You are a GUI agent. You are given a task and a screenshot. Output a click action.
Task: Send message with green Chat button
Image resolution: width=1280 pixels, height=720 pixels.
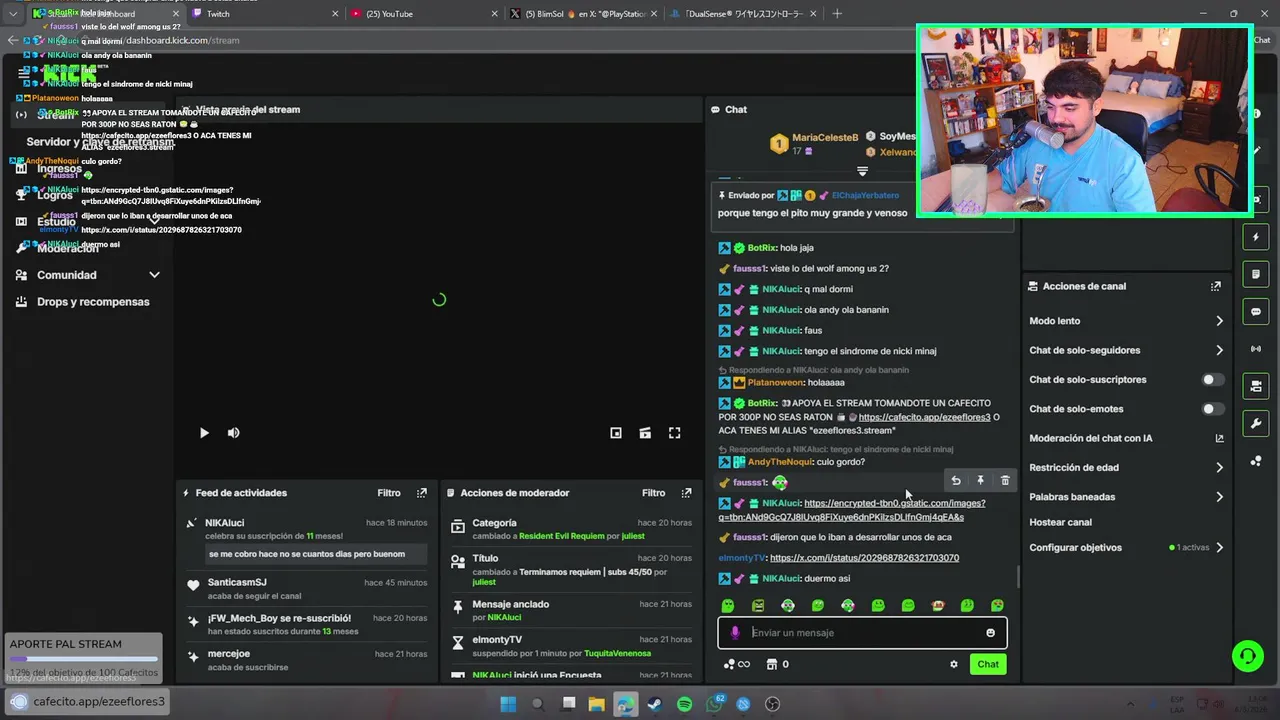(988, 664)
